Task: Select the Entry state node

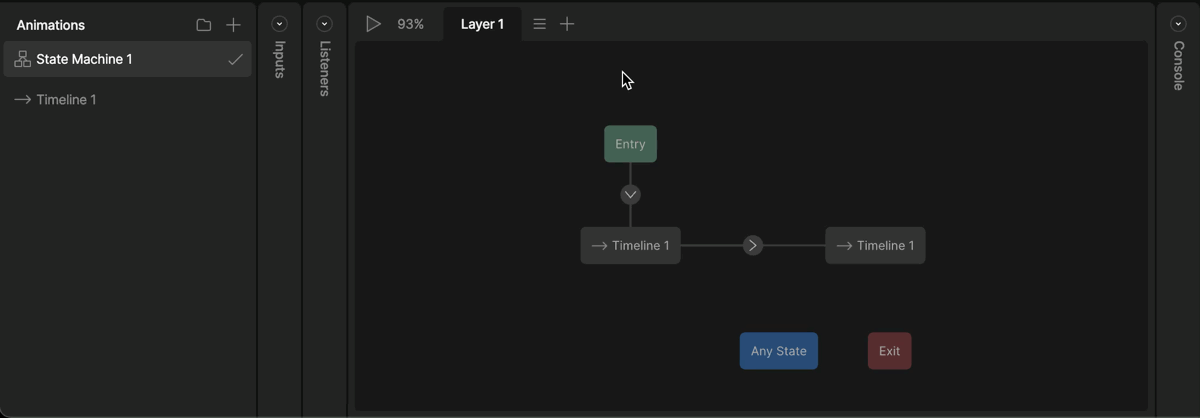Action: tap(630, 144)
